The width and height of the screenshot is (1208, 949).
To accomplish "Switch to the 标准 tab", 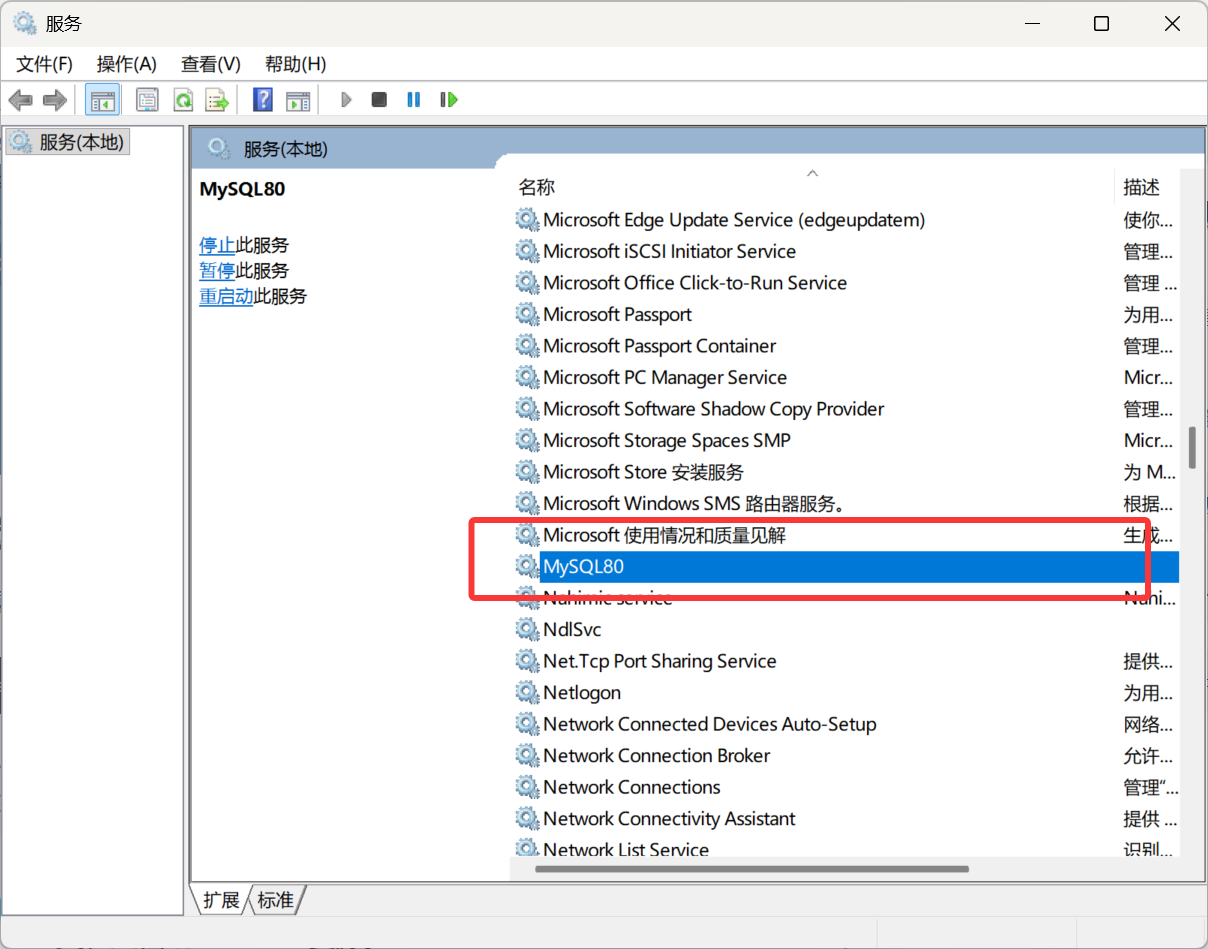I will pyautogui.click(x=275, y=900).
